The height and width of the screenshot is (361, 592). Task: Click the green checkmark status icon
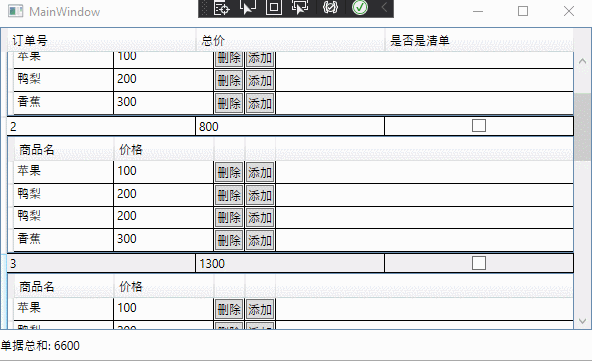(x=360, y=8)
